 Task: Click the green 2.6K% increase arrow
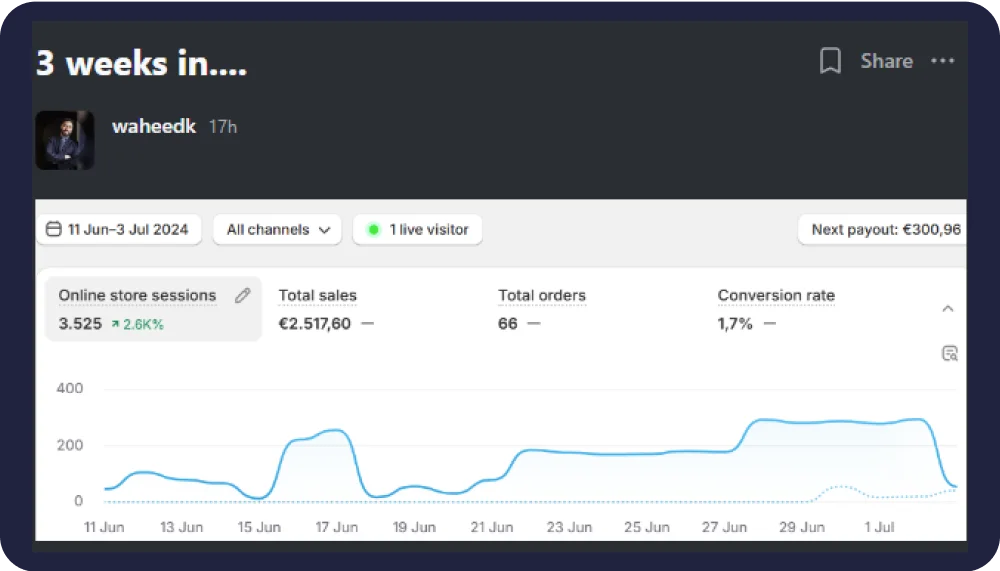click(x=116, y=324)
